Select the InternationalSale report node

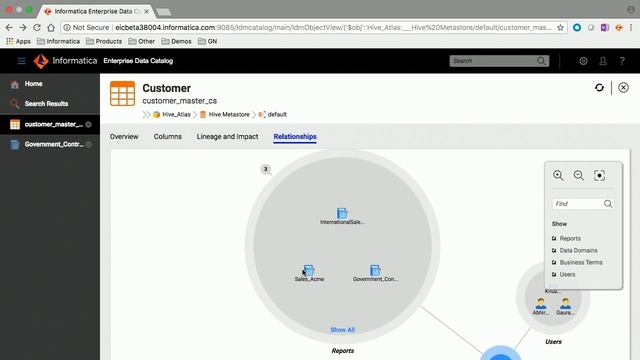tap(342, 216)
